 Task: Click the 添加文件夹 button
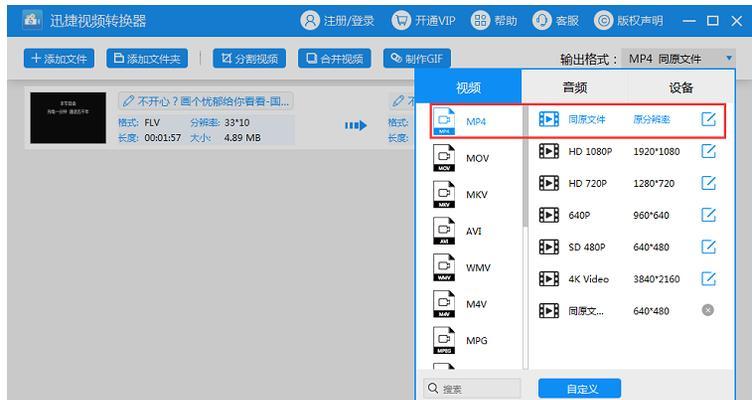147,59
